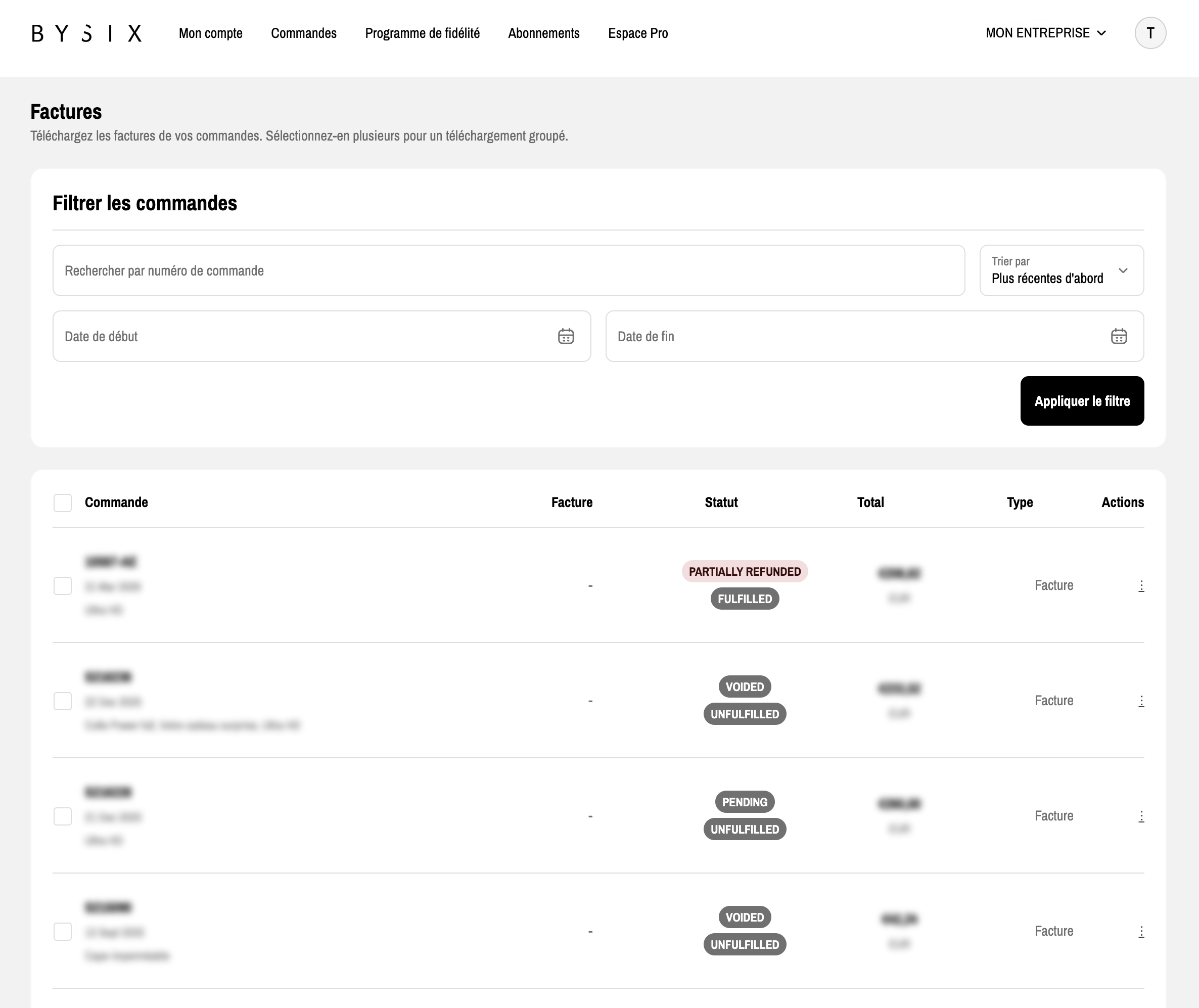This screenshot has width=1199, height=1008.
Task: Click the Date de début field
Action: pos(303,336)
